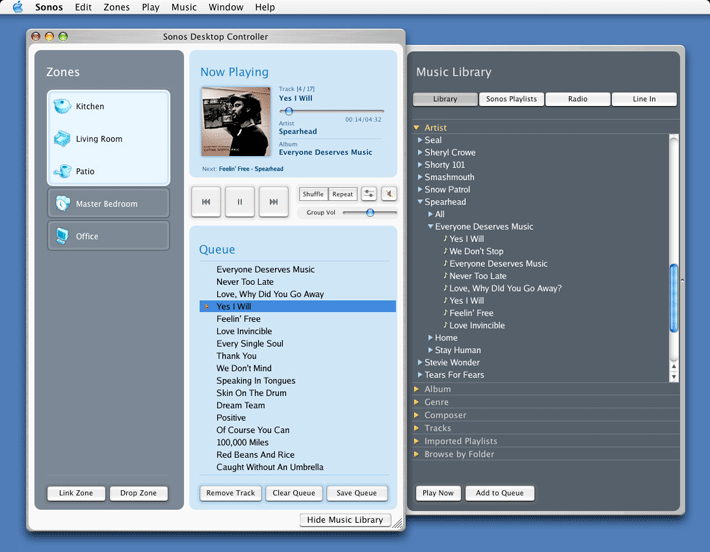710x552 pixels.
Task: Expand the Stay Human album
Action: point(431,350)
